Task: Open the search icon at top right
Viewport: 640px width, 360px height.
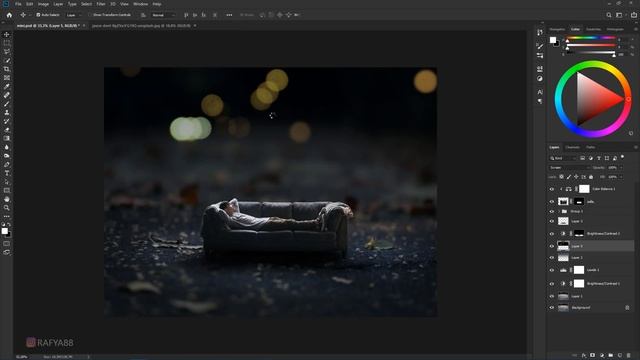Action: coord(609,15)
